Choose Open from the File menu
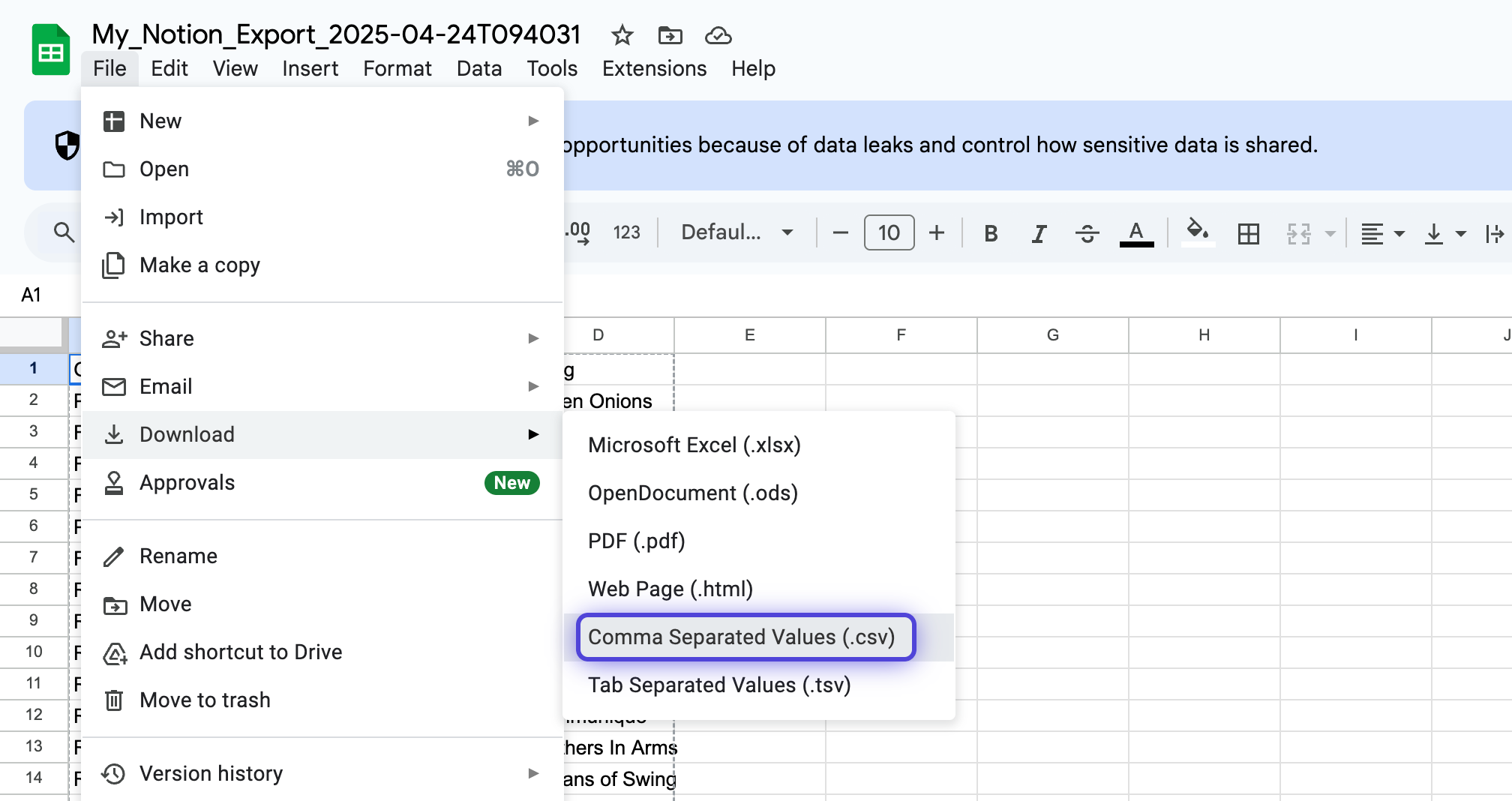 click(322, 169)
